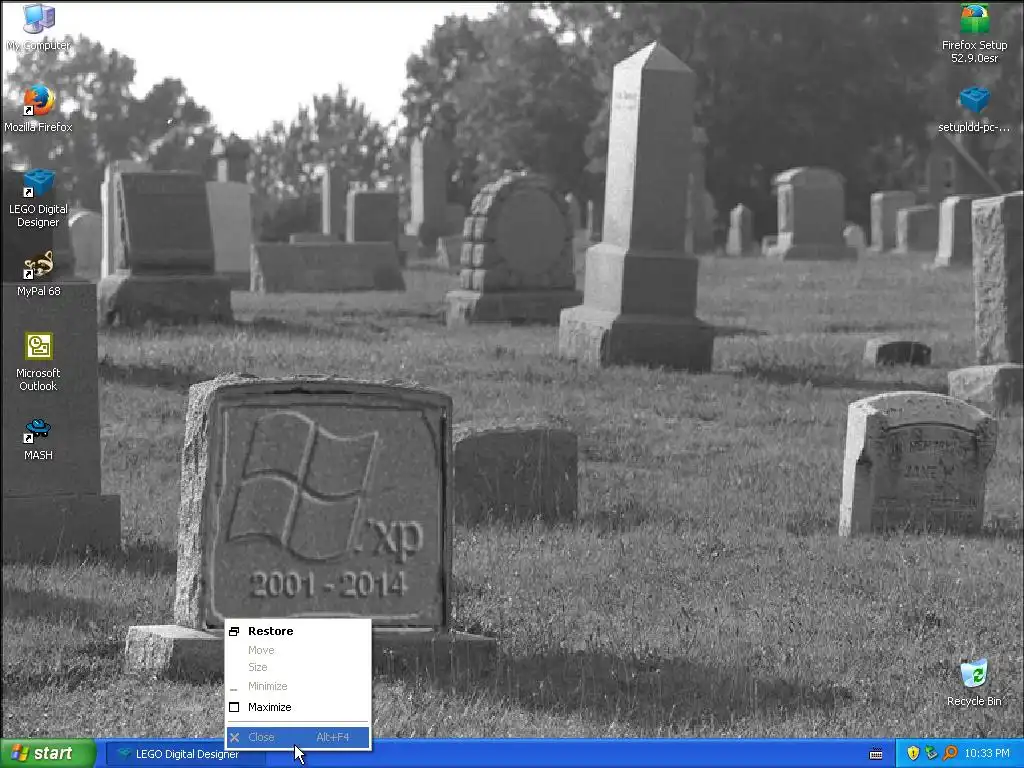
Task: Click the disabled Move menu entry
Action: 298,650
